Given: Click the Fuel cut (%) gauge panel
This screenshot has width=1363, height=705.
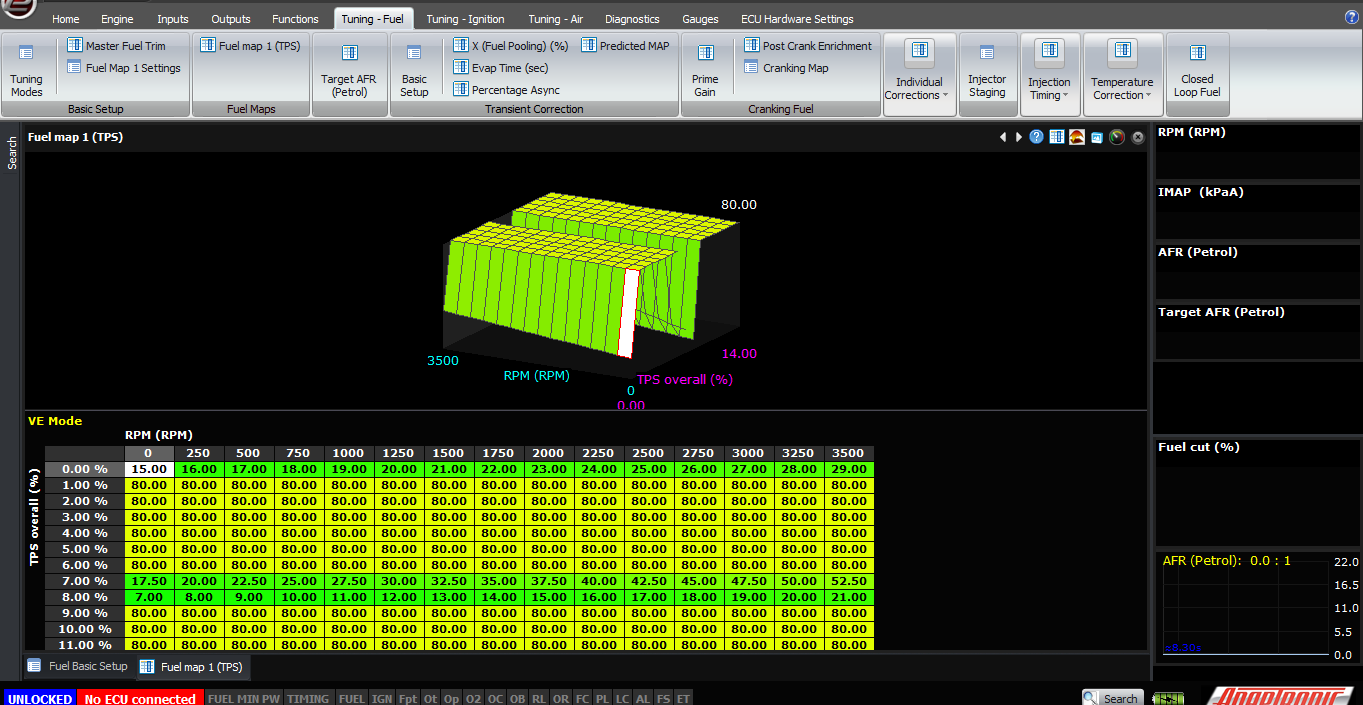Looking at the screenshot, I should point(1257,492).
